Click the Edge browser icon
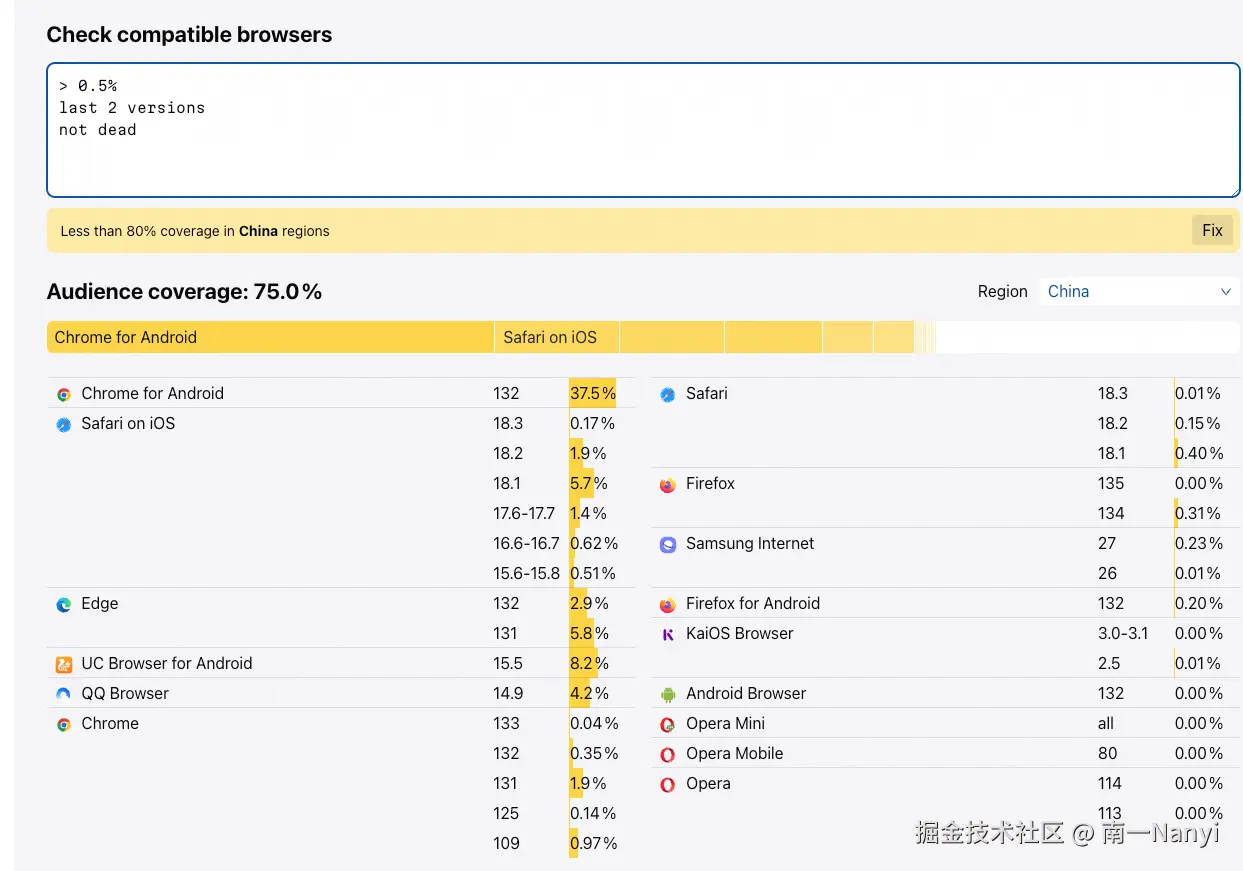Viewport: 1243px width, 871px height. (x=64, y=605)
